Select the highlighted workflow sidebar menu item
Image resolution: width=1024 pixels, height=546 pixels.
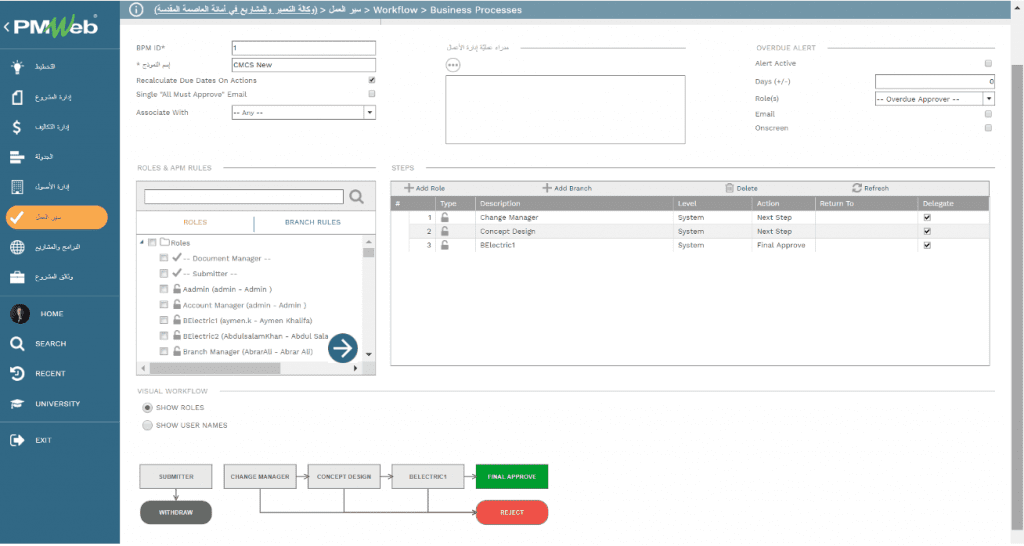click(x=57, y=217)
